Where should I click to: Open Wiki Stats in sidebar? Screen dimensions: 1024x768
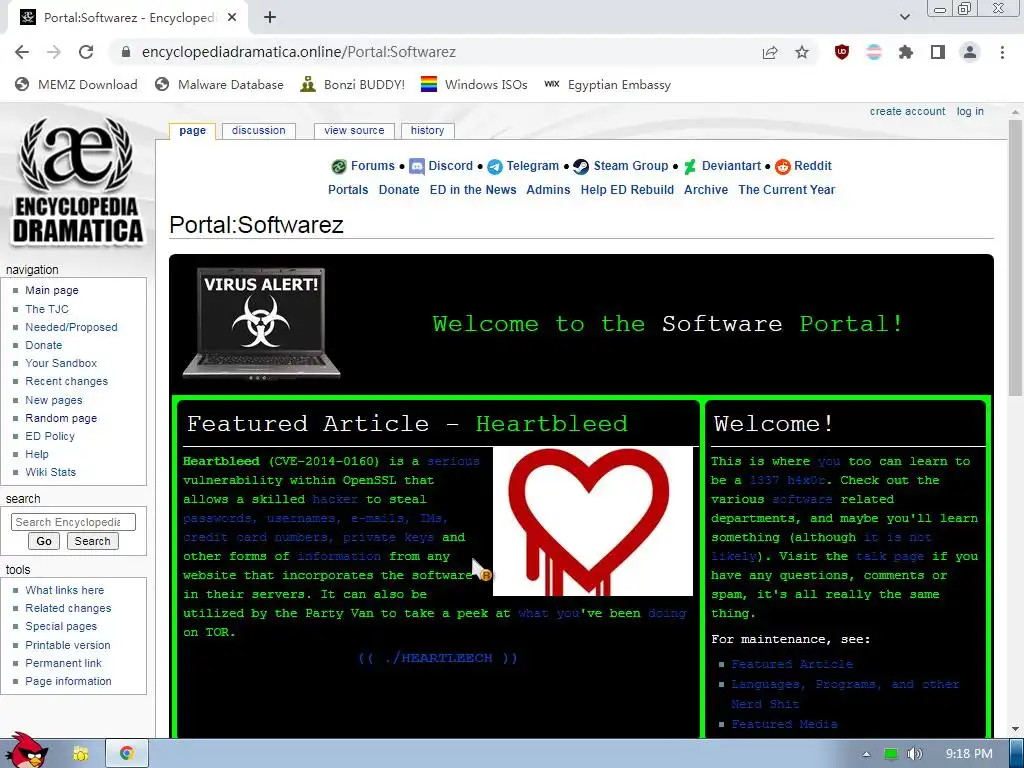point(50,472)
